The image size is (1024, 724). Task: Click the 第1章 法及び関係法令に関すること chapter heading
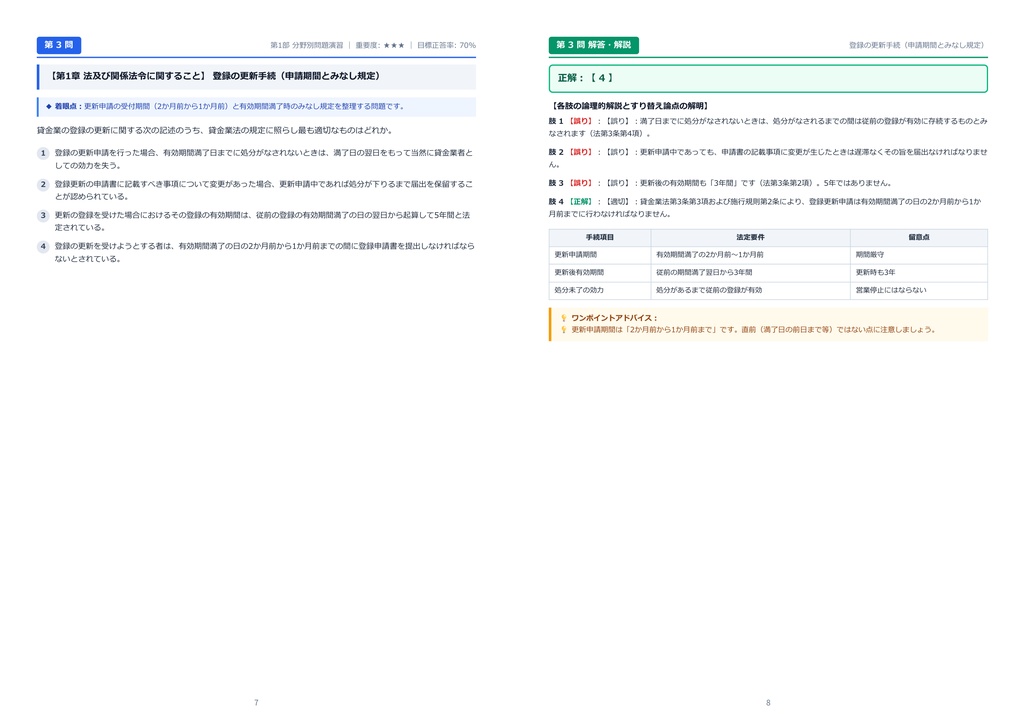(126, 76)
